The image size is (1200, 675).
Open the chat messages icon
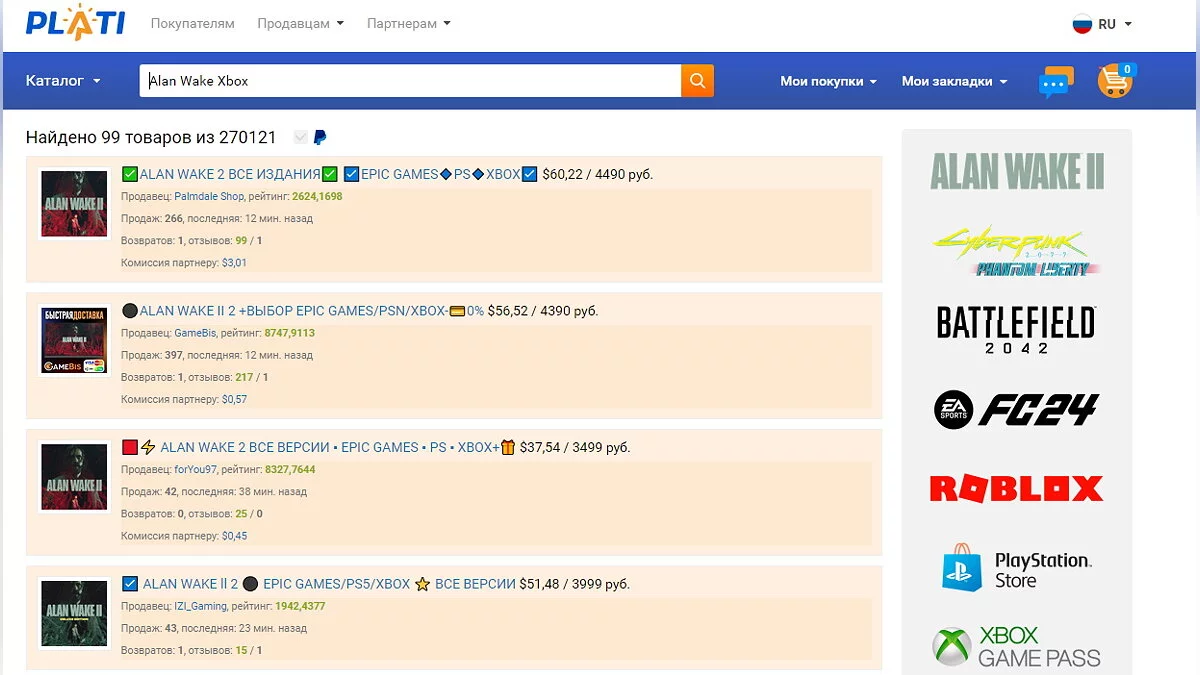tap(1056, 82)
